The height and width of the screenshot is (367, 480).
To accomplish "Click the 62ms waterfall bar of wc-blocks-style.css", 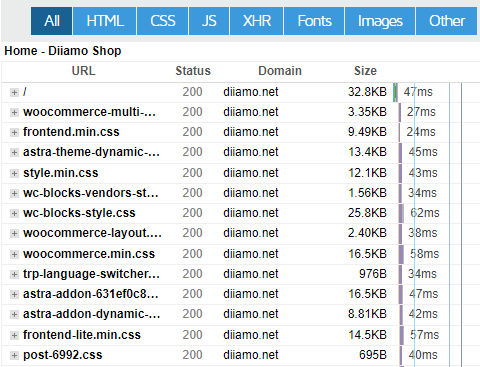I will (401, 213).
